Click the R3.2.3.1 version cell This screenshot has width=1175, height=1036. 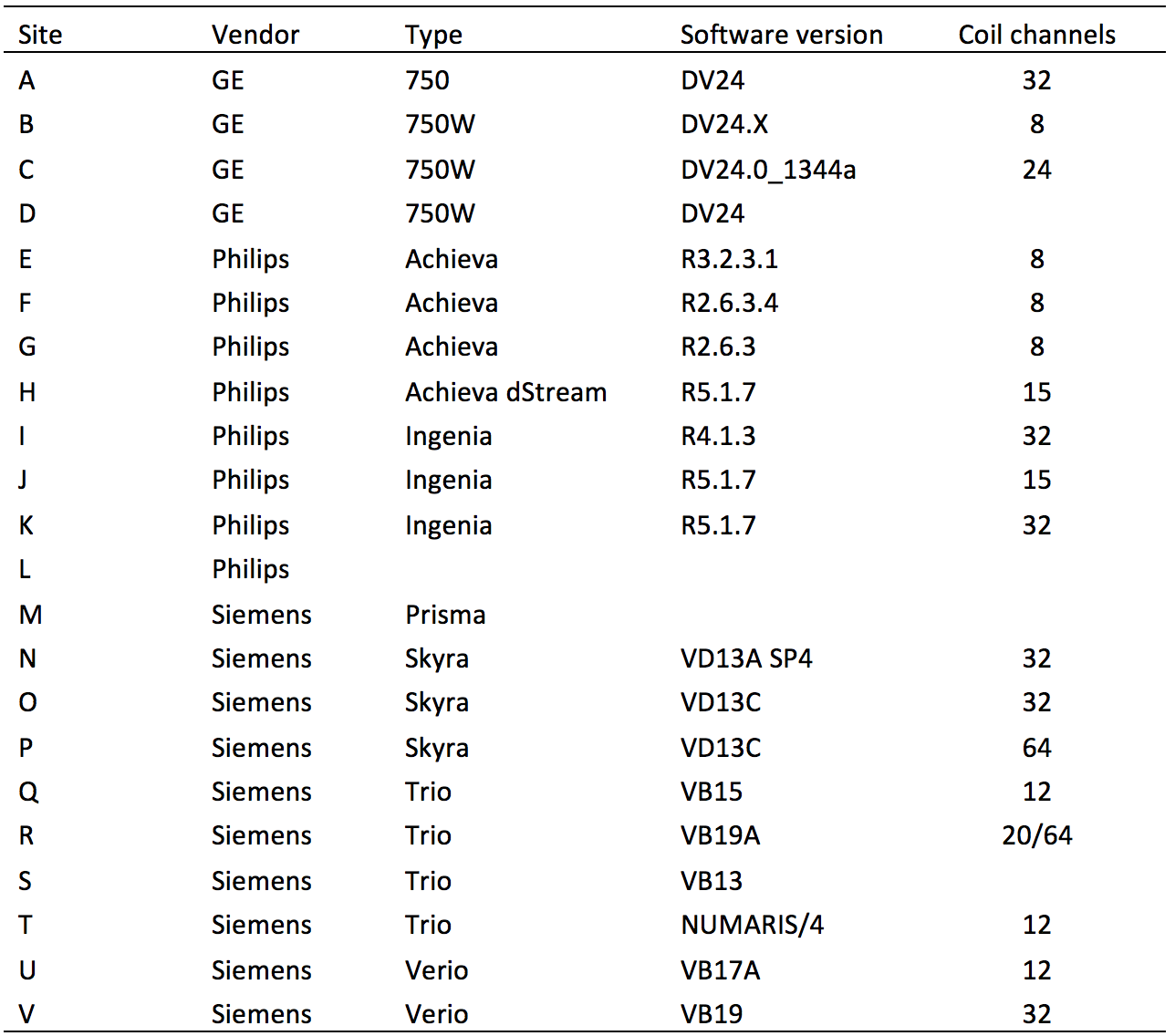click(x=729, y=259)
